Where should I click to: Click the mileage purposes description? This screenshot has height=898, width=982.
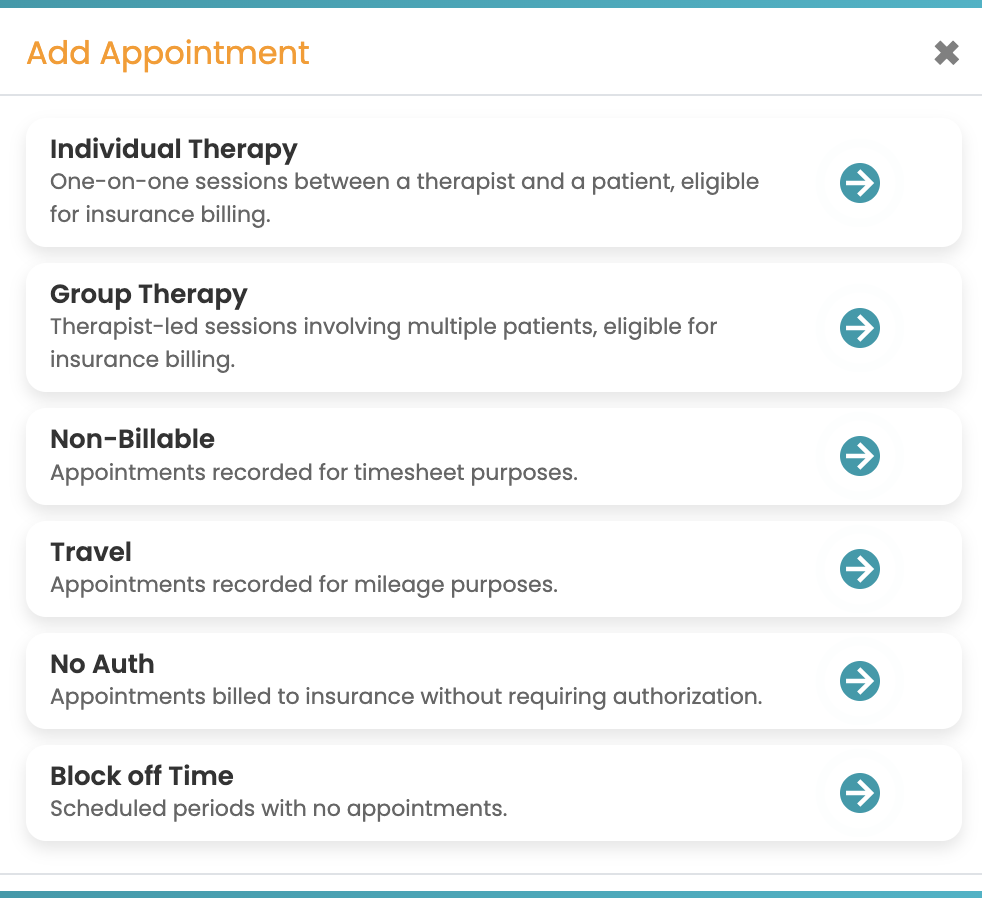[304, 585]
